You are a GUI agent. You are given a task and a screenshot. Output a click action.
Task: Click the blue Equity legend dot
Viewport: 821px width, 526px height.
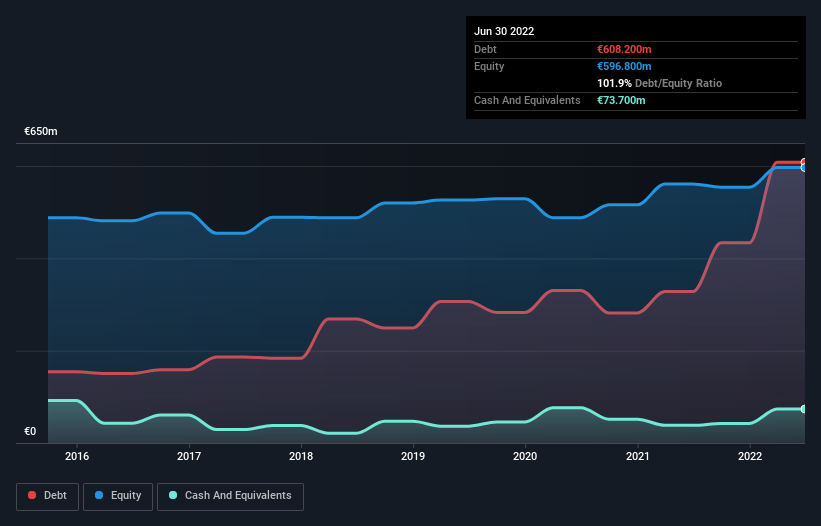(x=99, y=495)
